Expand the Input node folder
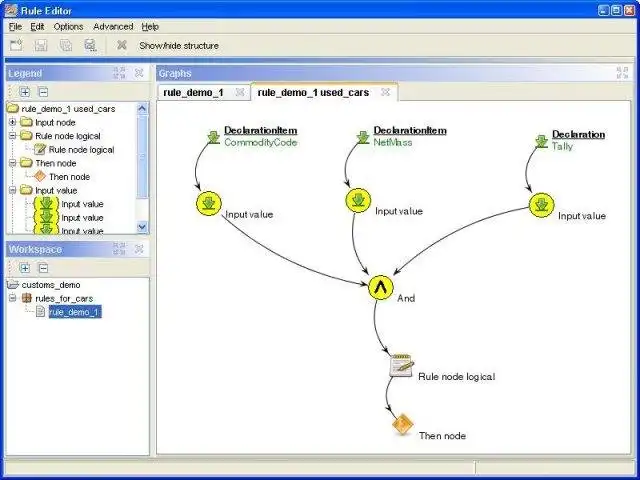The width and height of the screenshot is (640, 480). [13, 122]
